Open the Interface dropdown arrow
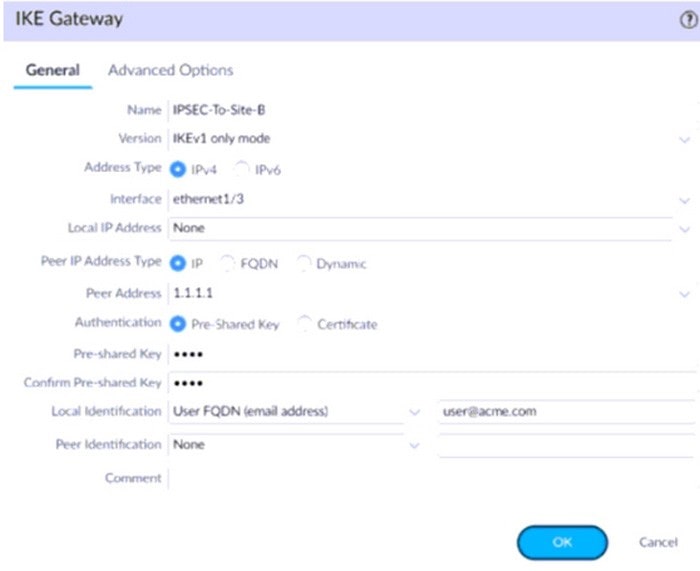The width and height of the screenshot is (700, 571). pyautogui.click(x=684, y=200)
